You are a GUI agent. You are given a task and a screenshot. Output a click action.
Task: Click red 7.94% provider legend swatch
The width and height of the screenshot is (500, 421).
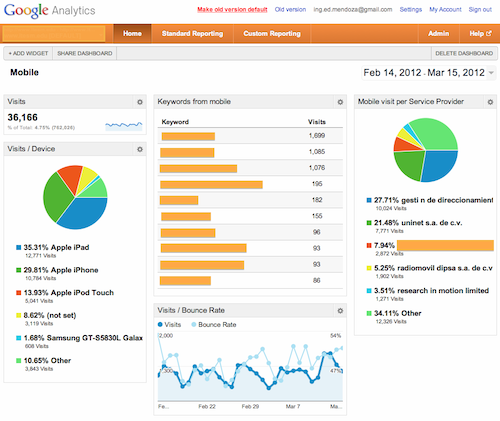point(369,246)
